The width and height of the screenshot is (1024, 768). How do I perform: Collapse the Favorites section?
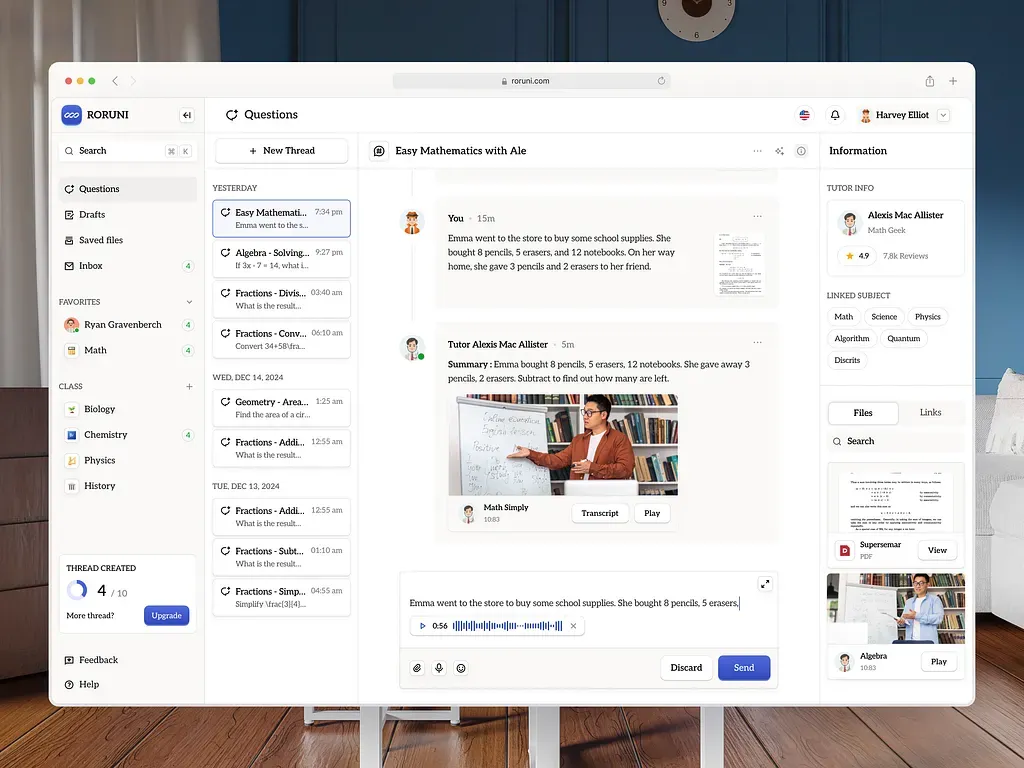[x=189, y=302]
